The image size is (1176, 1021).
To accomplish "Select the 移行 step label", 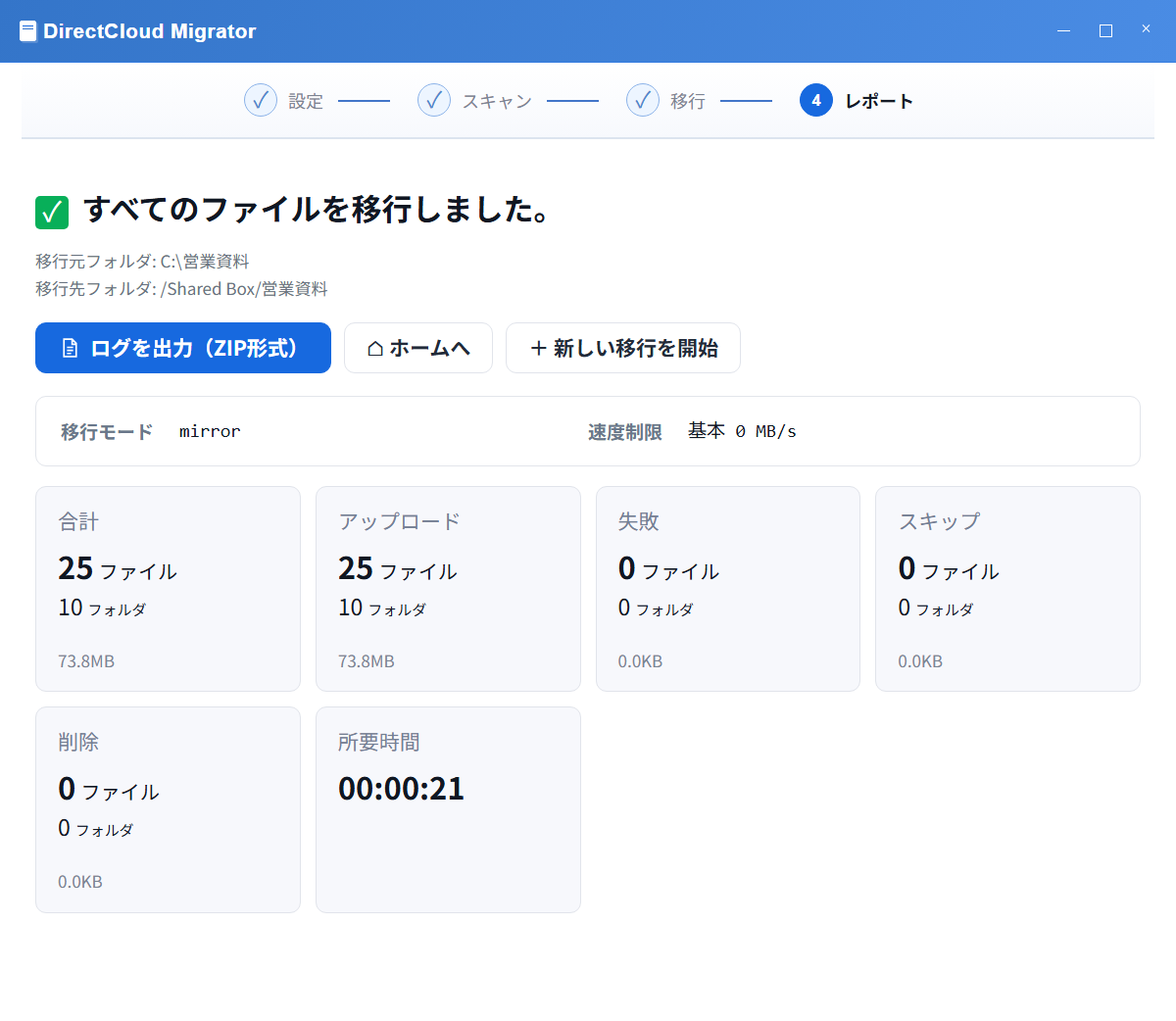I will pyautogui.click(x=688, y=101).
